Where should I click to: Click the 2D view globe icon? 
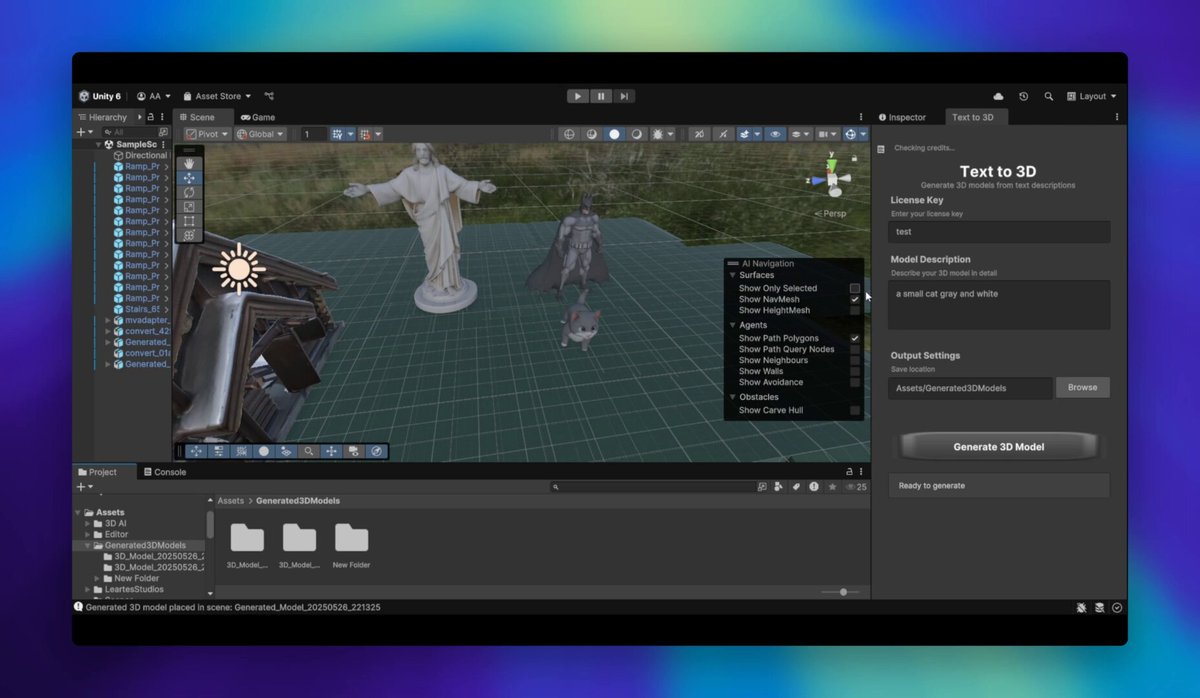pos(569,134)
